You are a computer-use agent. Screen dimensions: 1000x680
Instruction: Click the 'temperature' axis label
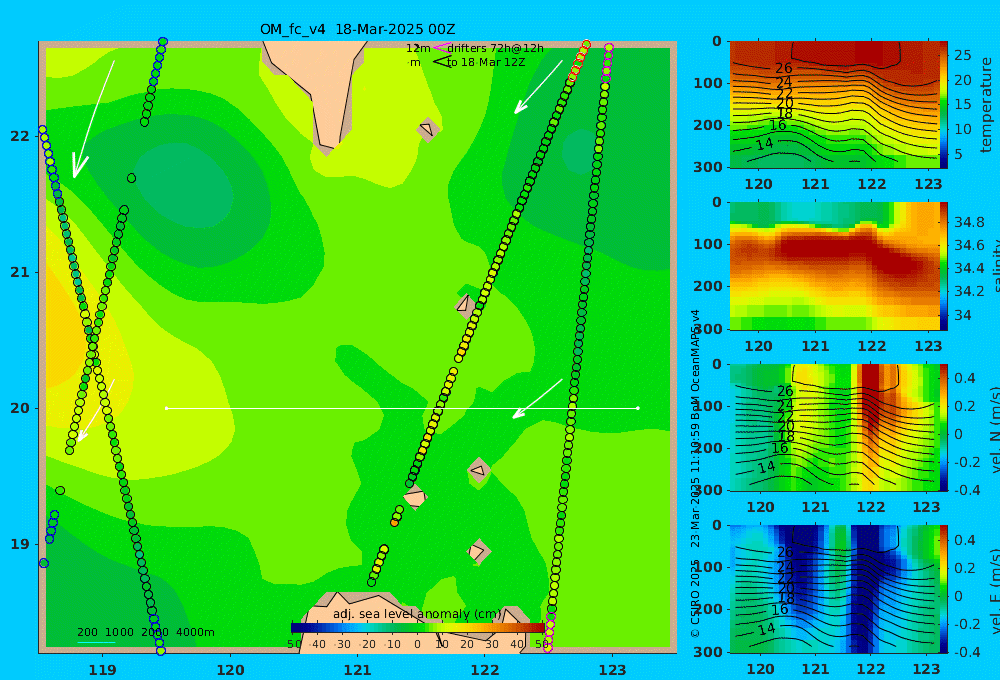(x=986, y=105)
